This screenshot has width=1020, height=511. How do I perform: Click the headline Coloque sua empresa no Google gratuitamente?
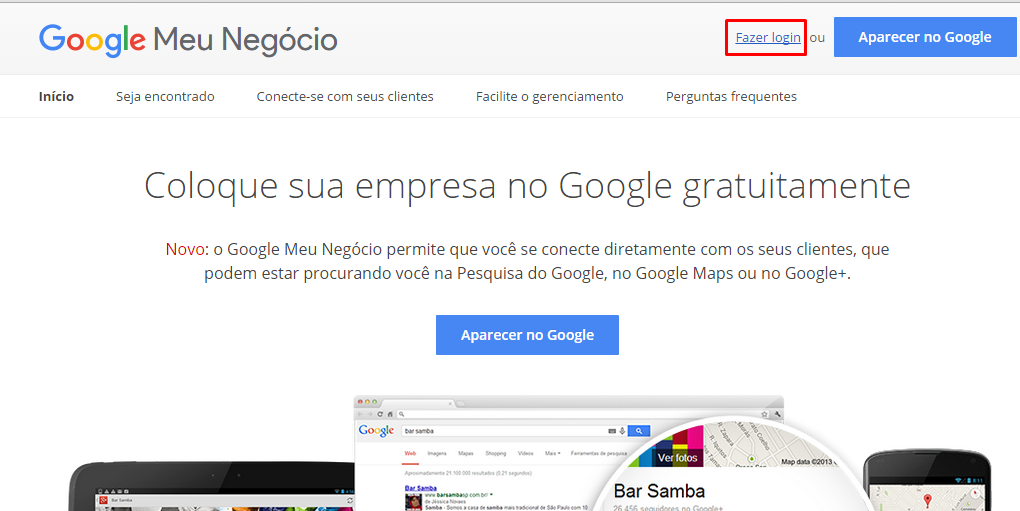[527, 186]
